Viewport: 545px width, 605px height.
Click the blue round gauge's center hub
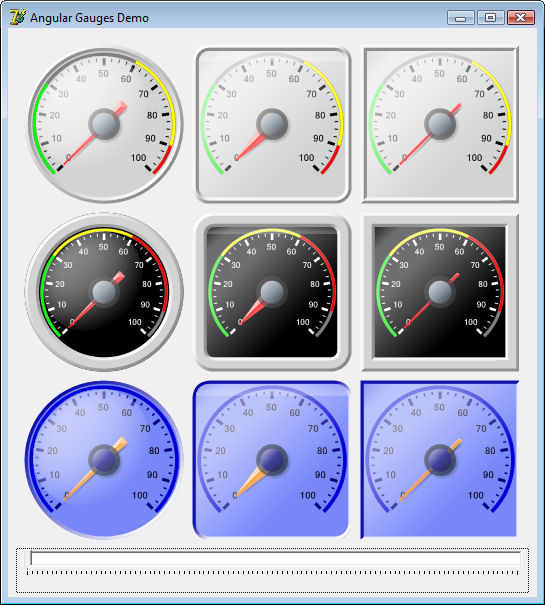104,460
